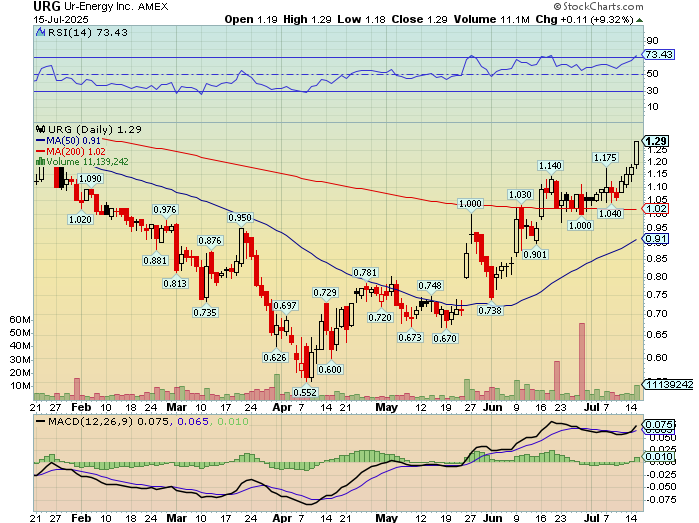
Task: Click the date 15-Jul-2025
Action: click(x=61, y=20)
